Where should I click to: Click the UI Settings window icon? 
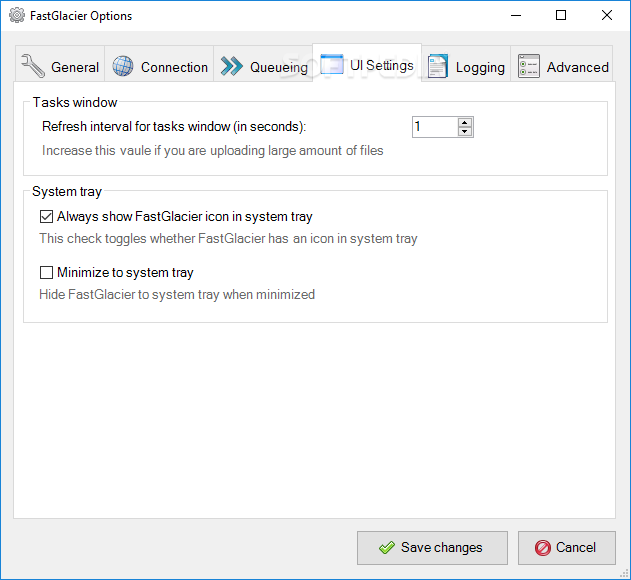click(x=332, y=64)
